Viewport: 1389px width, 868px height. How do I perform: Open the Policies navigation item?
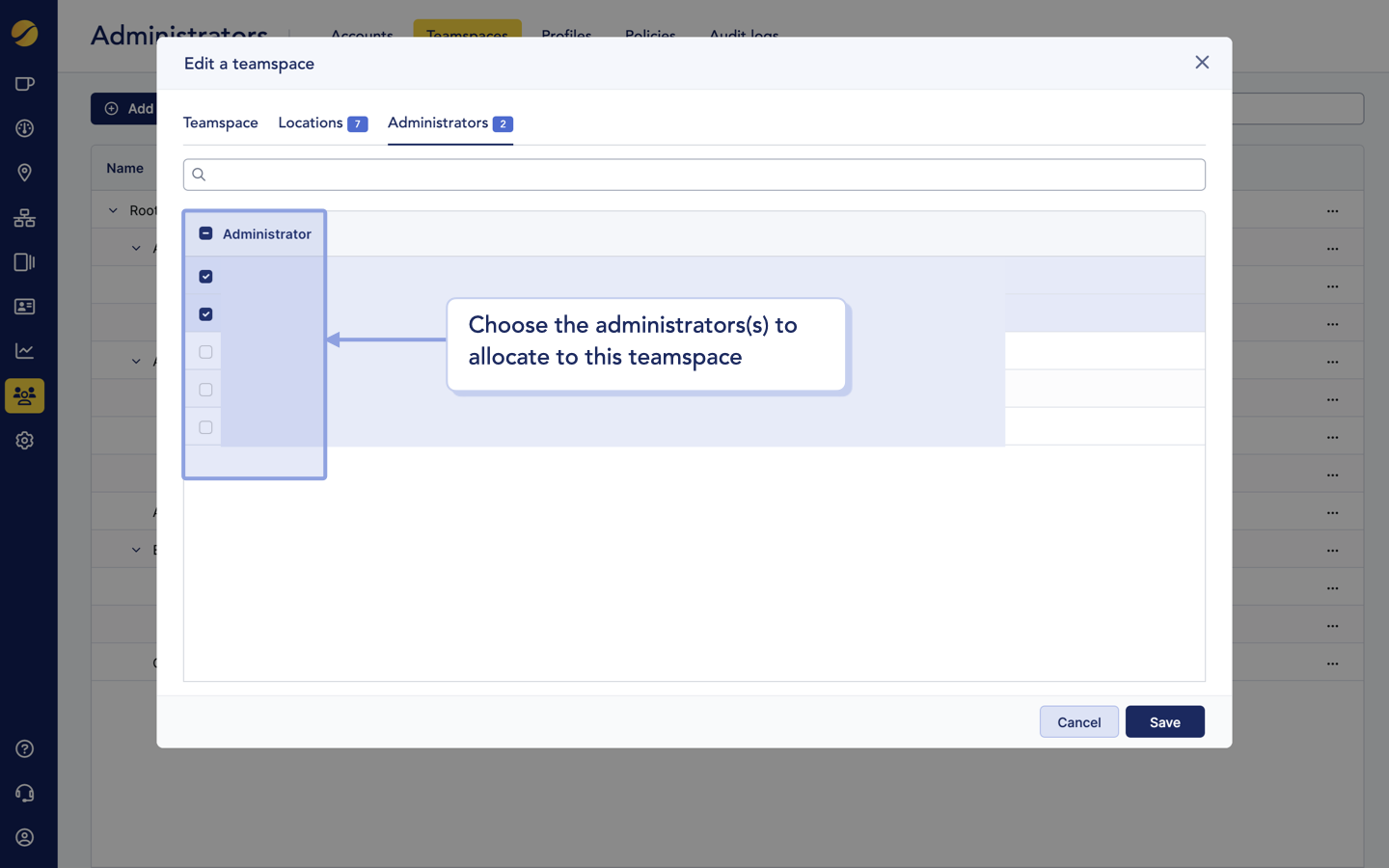[x=650, y=35]
